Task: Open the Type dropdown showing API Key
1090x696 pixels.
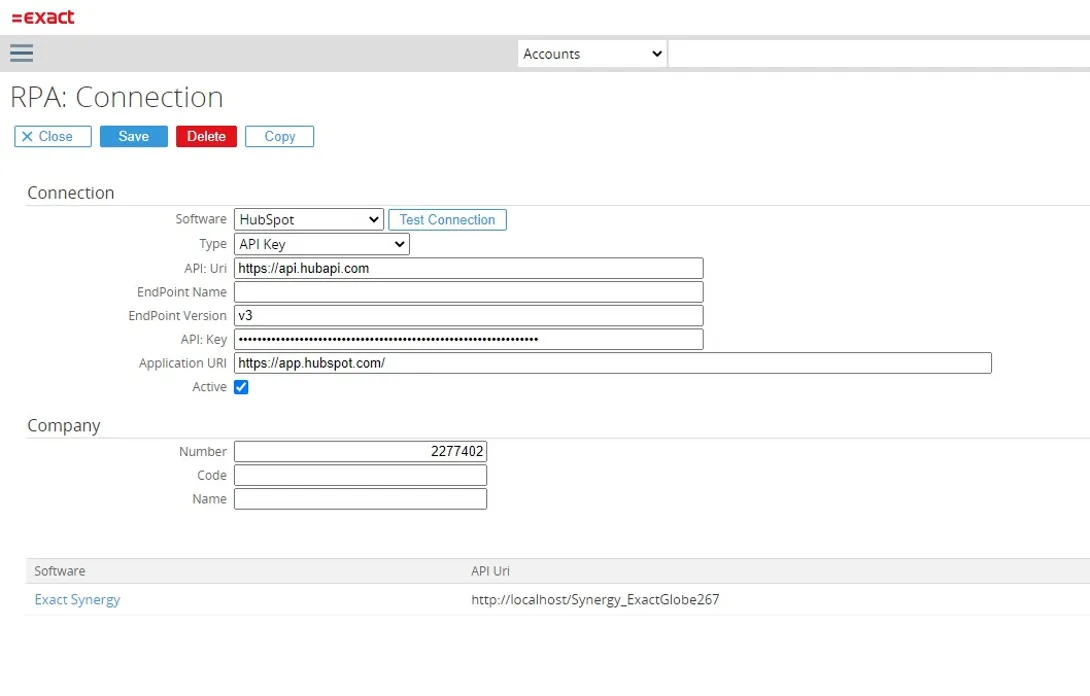Action: click(x=320, y=243)
